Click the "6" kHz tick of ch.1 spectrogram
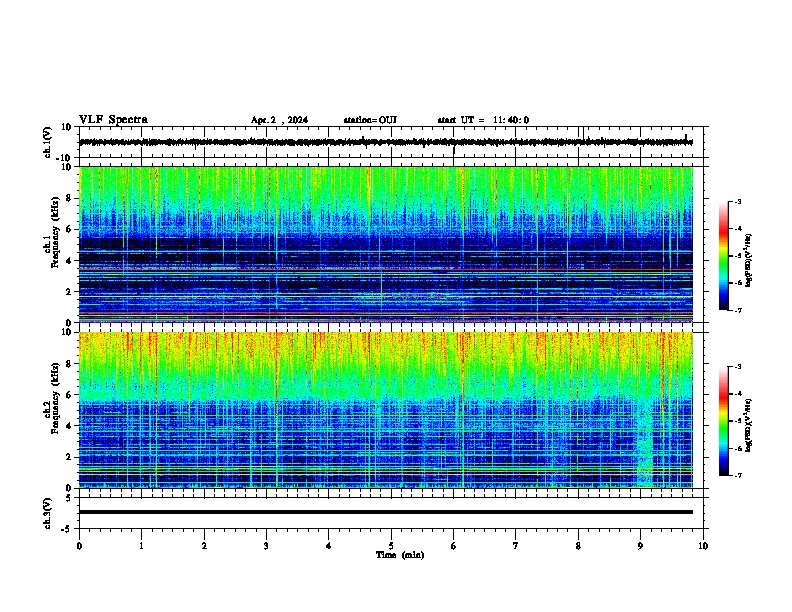This screenshot has width=792, height=612. [x=69, y=229]
